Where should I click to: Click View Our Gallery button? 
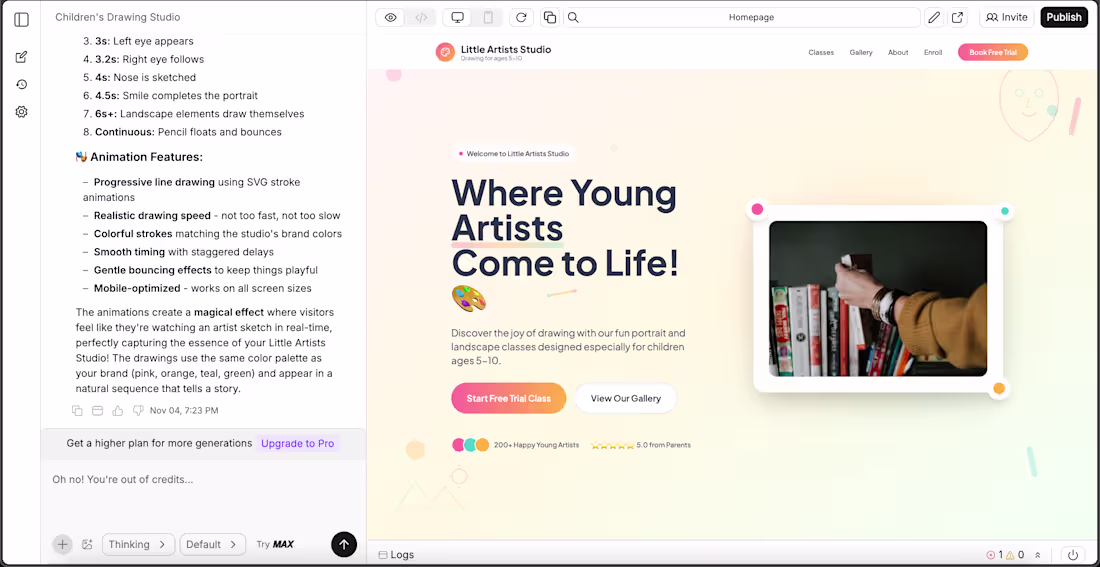click(x=626, y=398)
